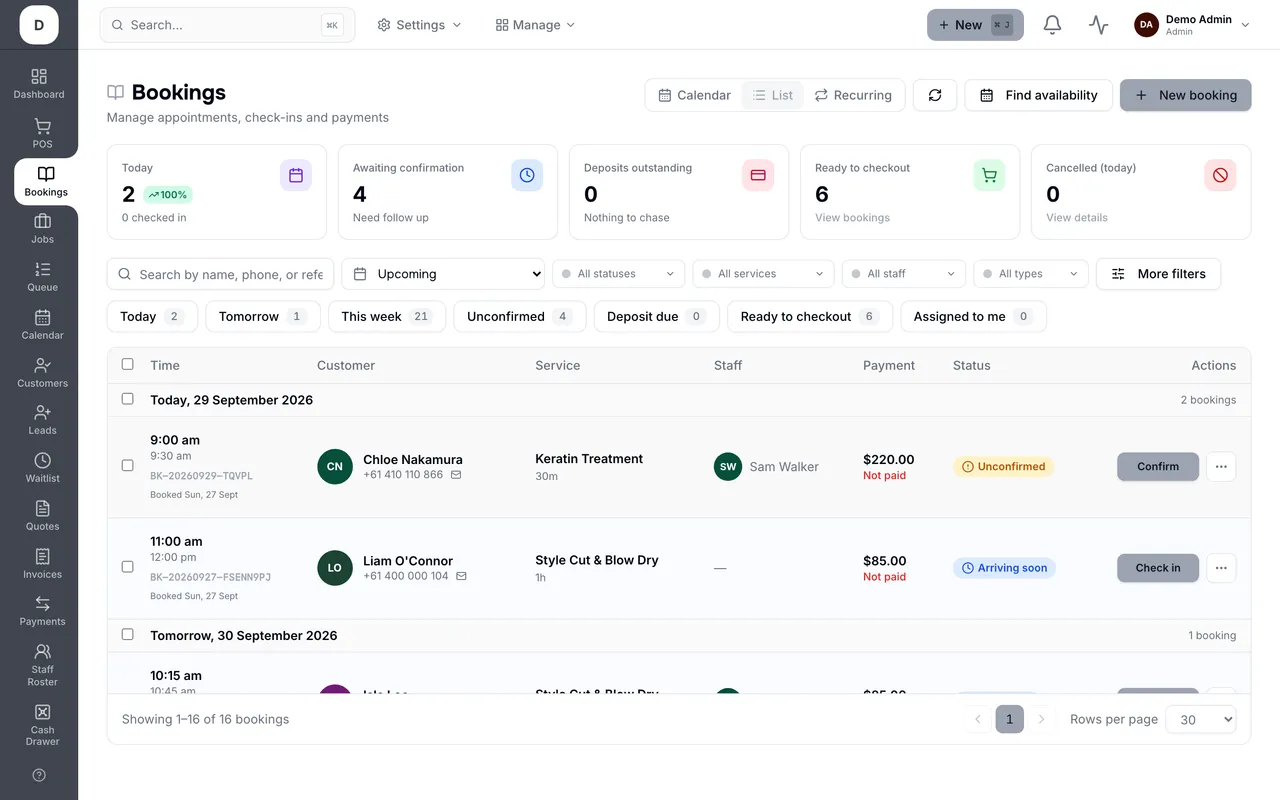1280x800 pixels.
Task: Open Calendar in the left sidebar
Action: (x=42, y=325)
